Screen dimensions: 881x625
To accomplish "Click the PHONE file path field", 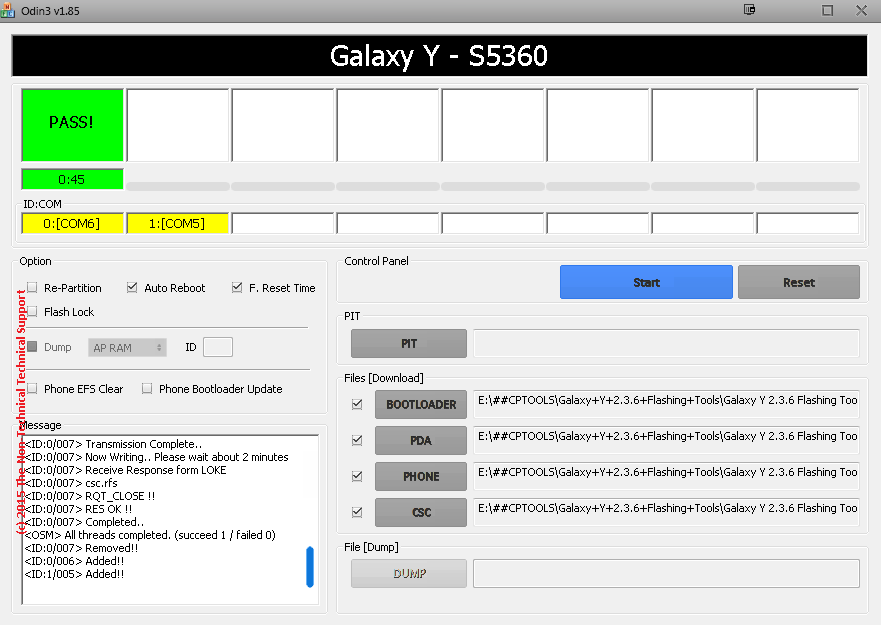I will (x=666, y=476).
